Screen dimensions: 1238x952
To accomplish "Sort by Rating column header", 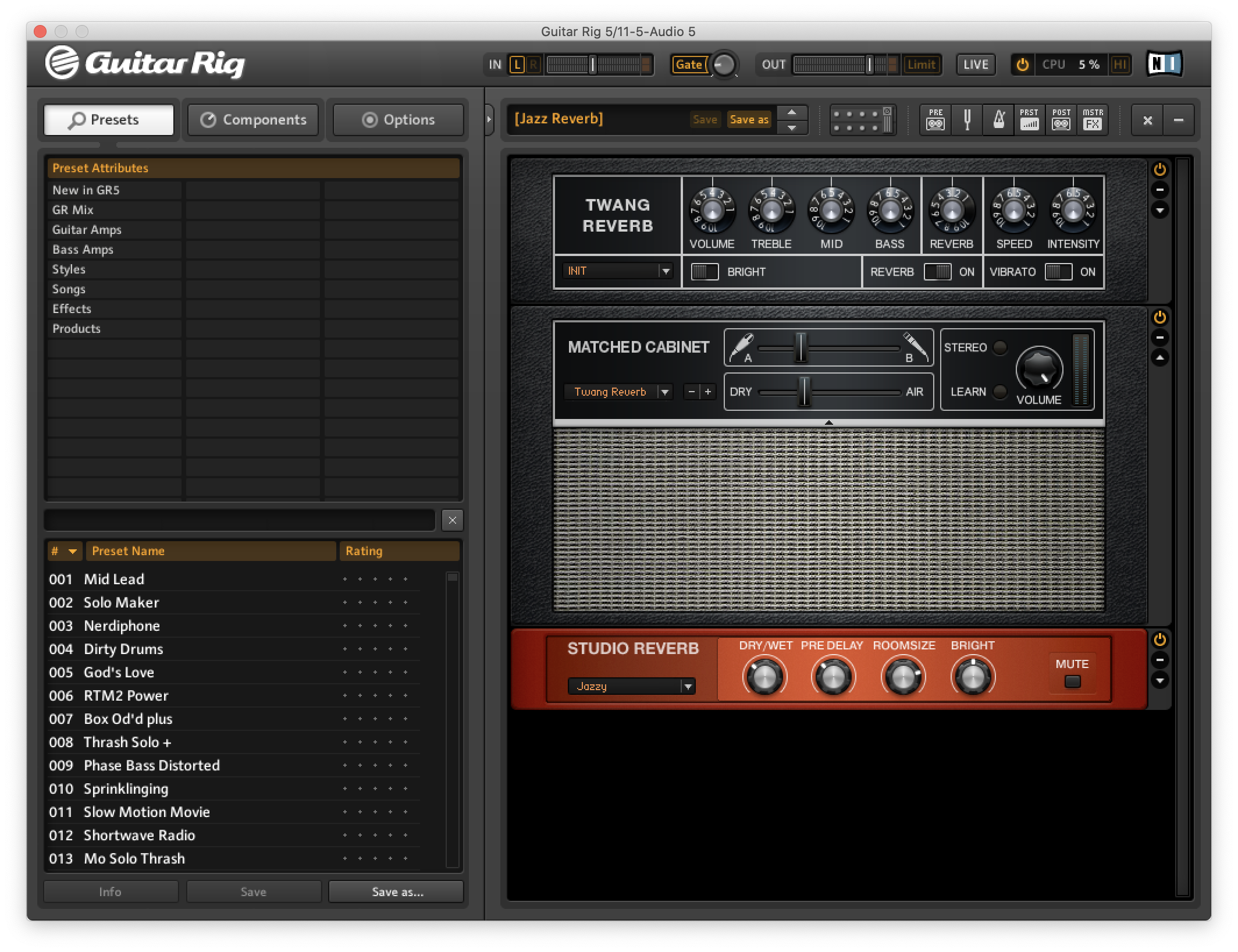I will (x=399, y=551).
